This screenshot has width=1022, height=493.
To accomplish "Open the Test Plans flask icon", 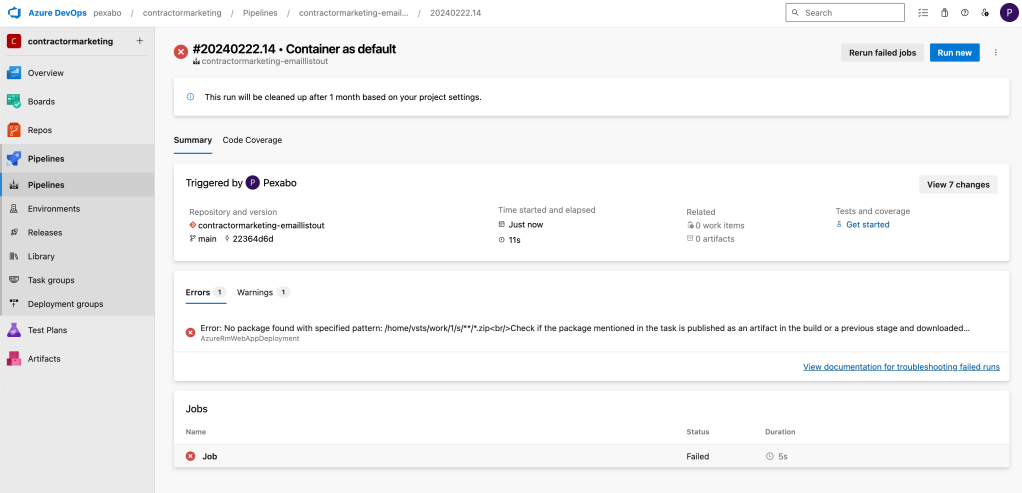I will (14, 330).
